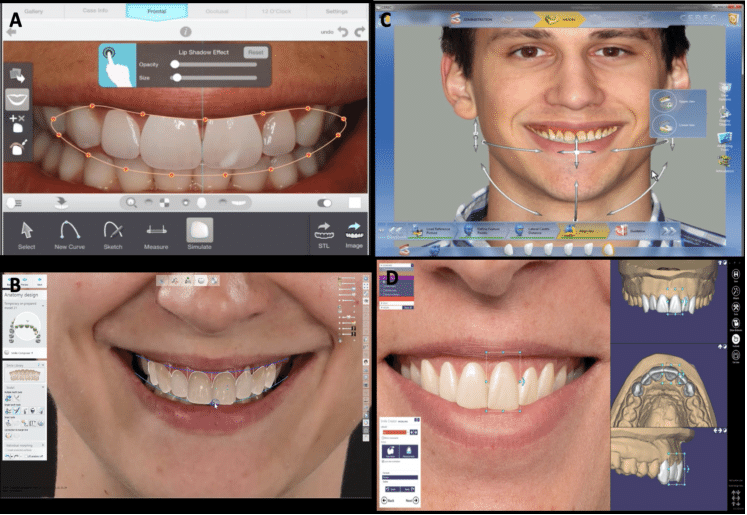Open the info icon below the tabs

pos(186,32)
